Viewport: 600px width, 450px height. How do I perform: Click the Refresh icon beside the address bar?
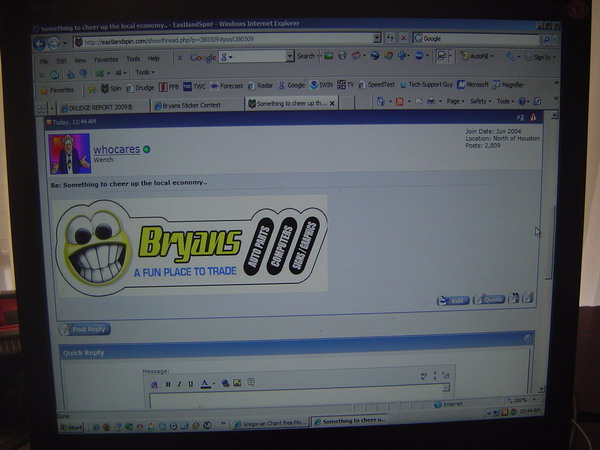pyautogui.click(x=390, y=38)
